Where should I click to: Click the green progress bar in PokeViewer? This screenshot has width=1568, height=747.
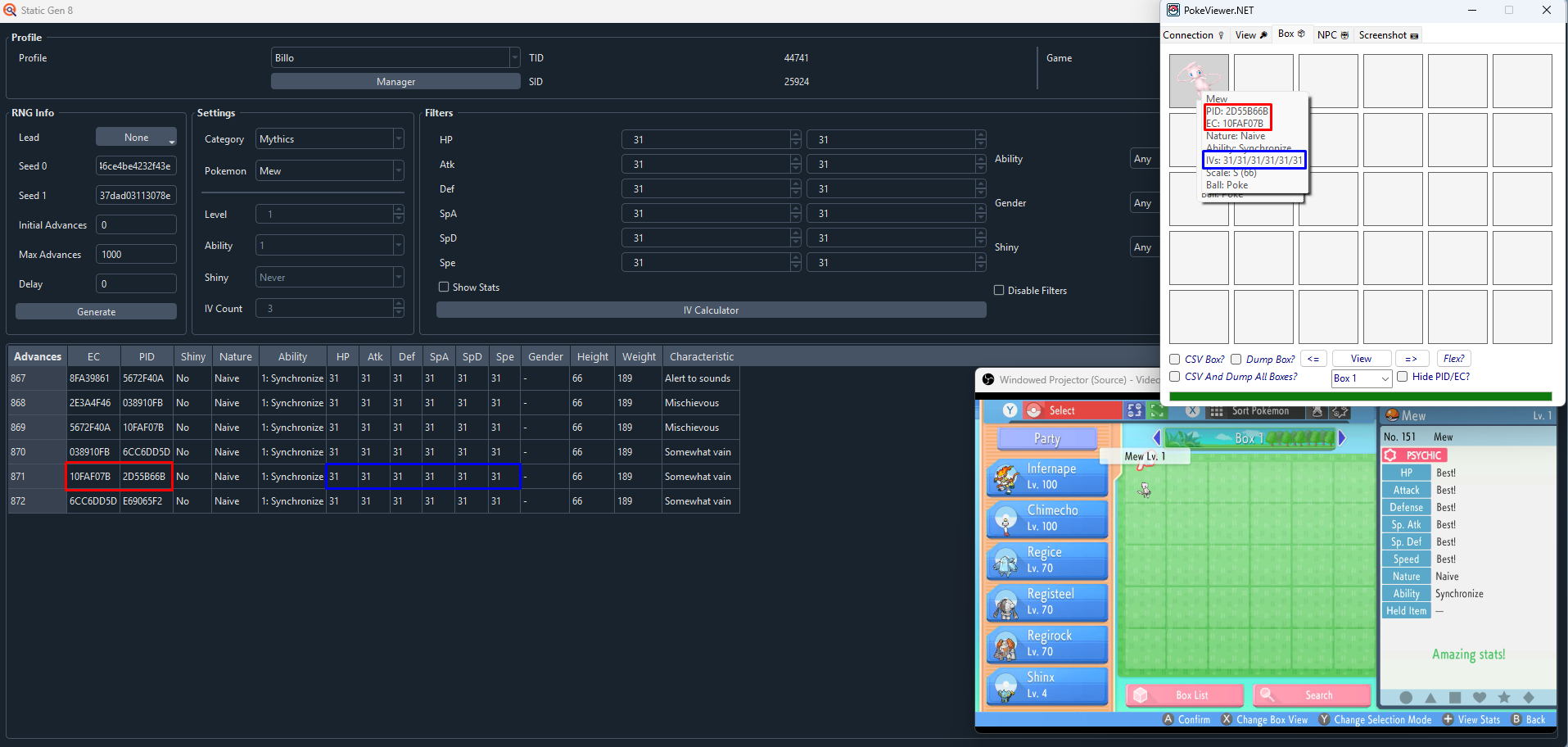tap(1361, 396)
